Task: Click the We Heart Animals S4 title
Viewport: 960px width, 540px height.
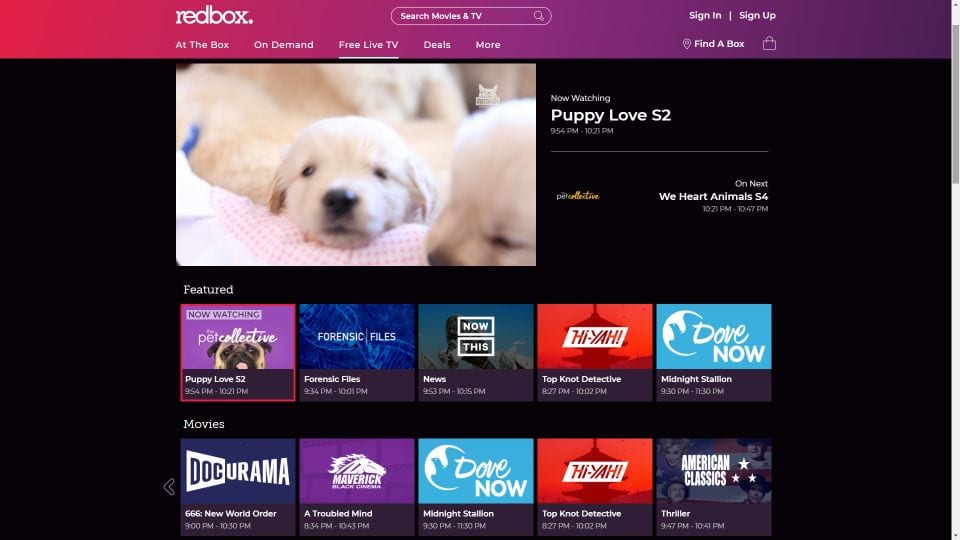Action: point(713,197)
